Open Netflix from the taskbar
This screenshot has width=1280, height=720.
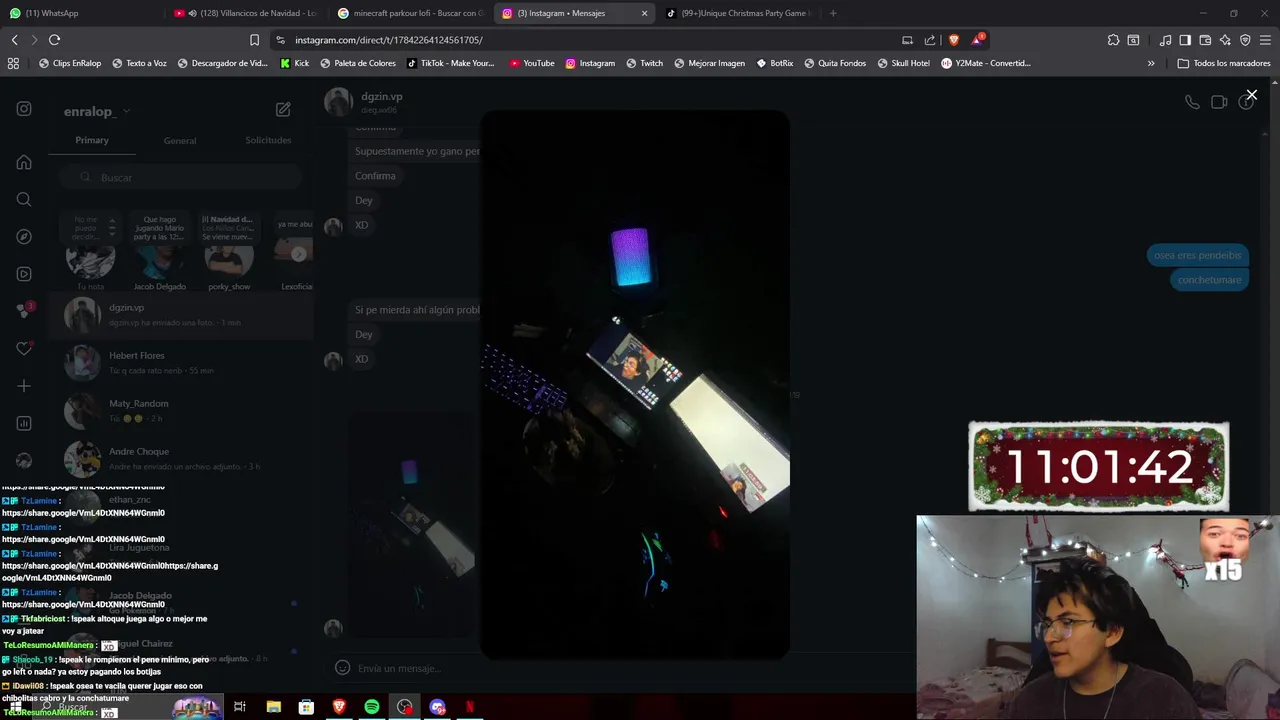(x=470, y=707)
